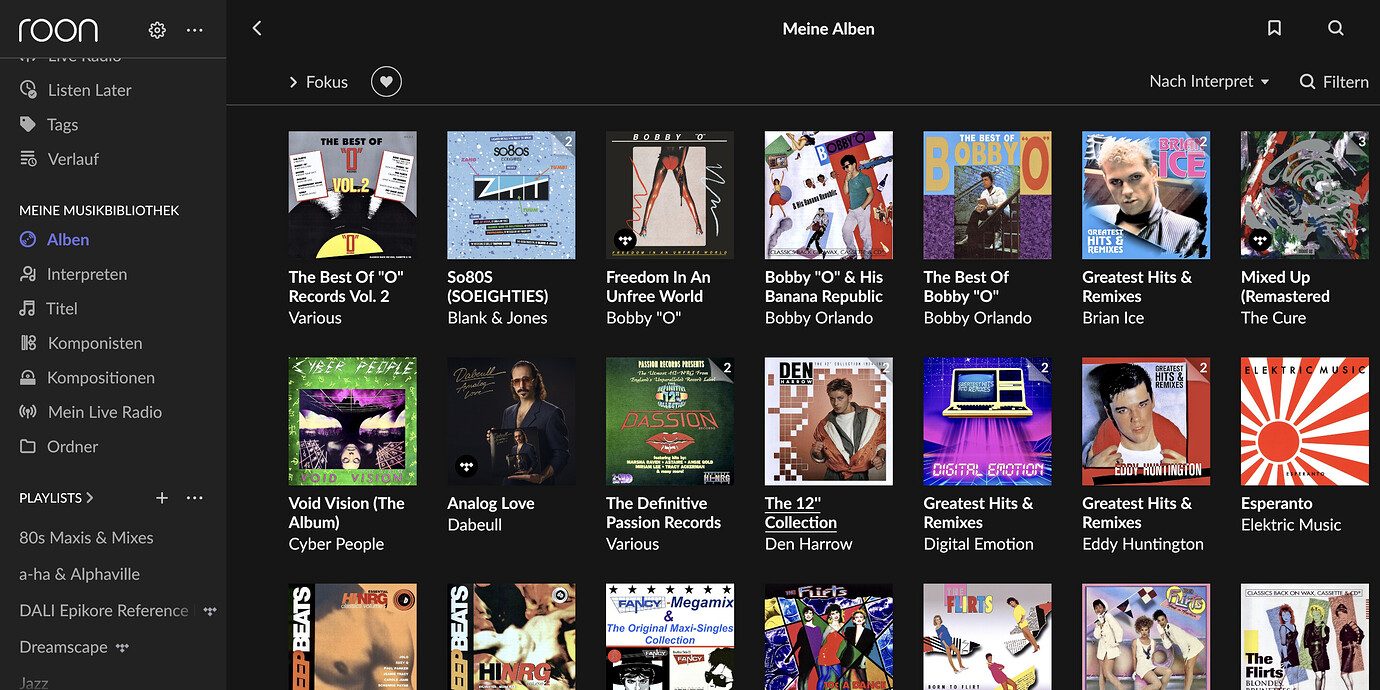
Task: Open bookmarks icon in top bar
Action: point(1274,29)
